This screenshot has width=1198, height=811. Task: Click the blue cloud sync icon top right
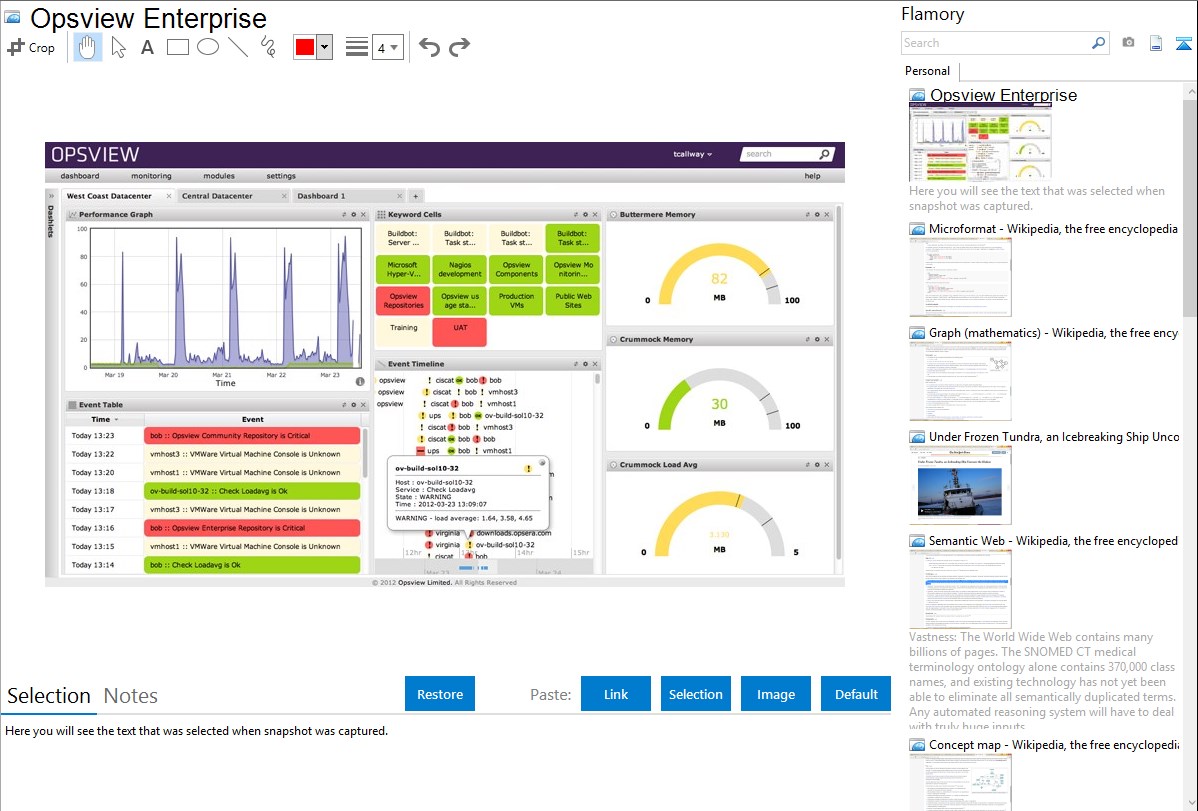1183,44
